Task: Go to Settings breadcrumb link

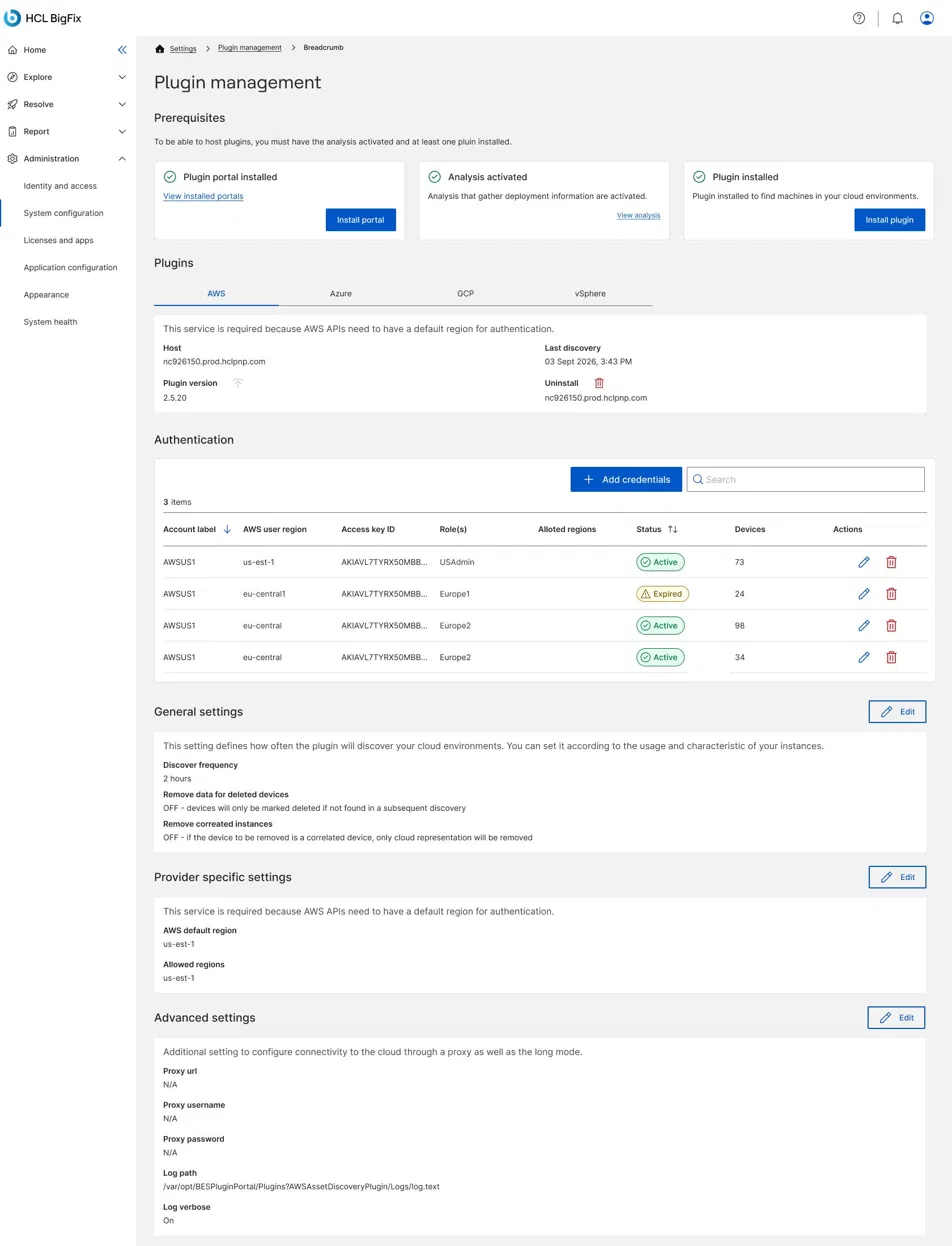Action: click(183, 48)
